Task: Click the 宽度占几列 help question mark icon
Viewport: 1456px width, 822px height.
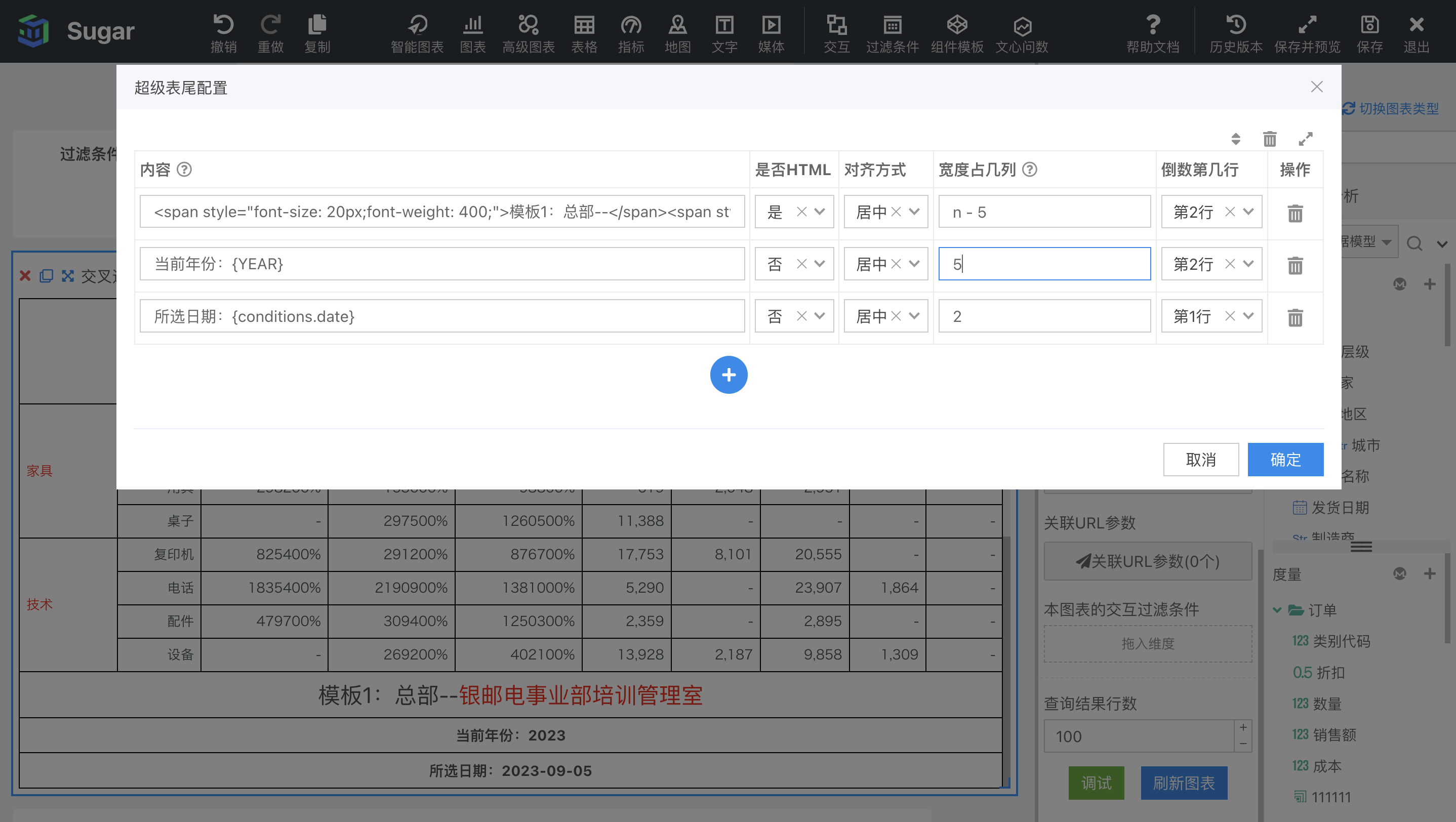Action: coord(1030,170)
